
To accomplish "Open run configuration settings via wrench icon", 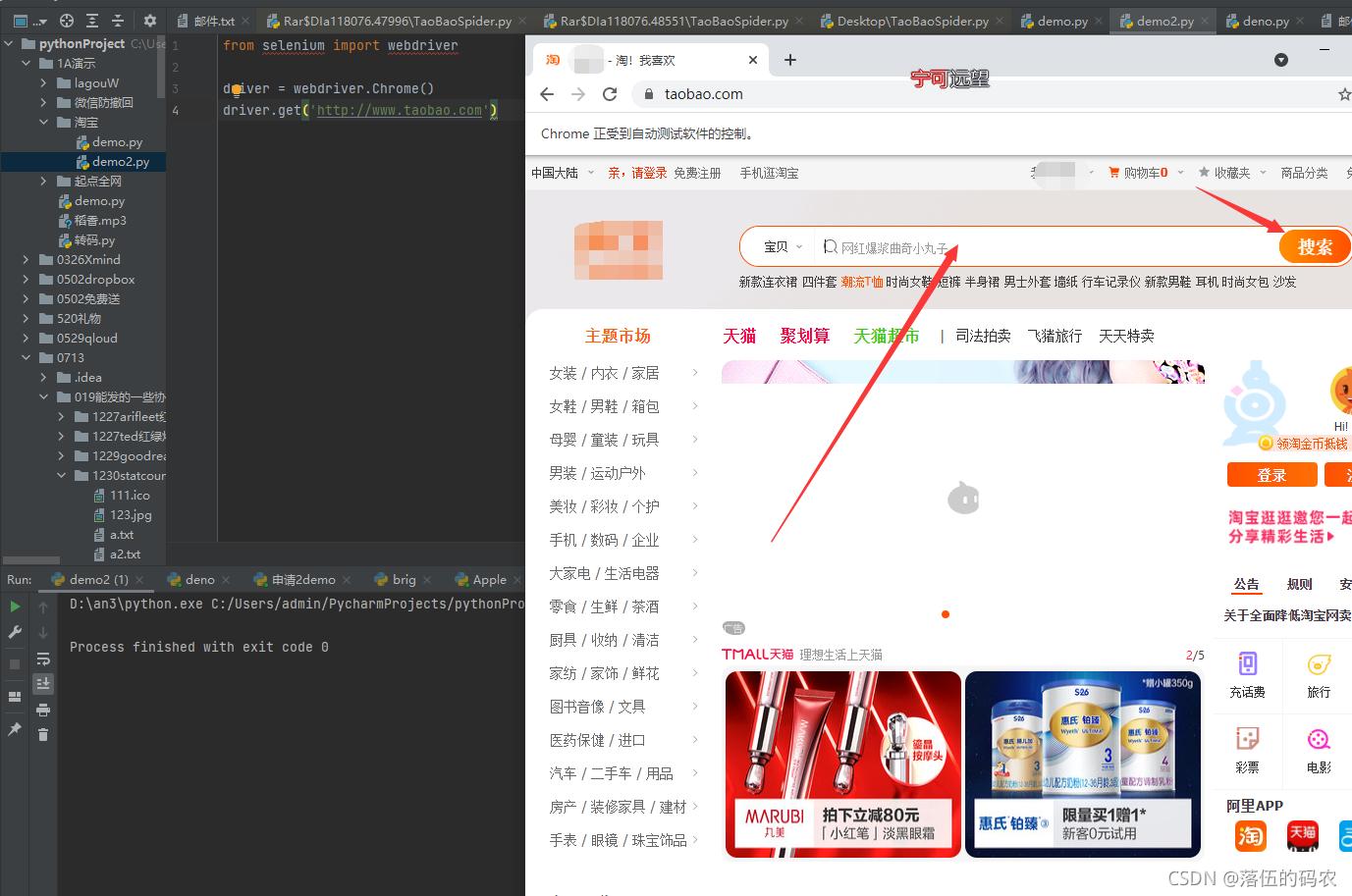I will (x=14, y=632).
